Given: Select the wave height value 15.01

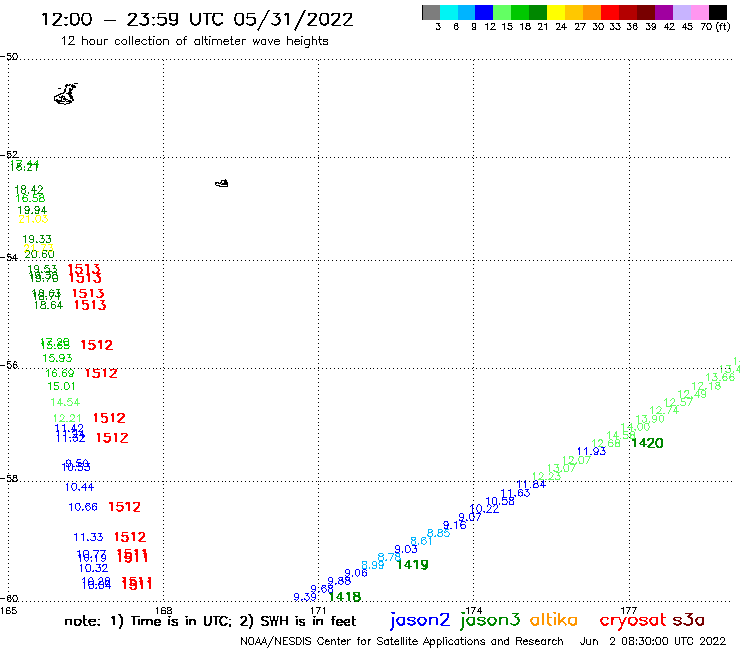Looking at the screenshot, I should 61,386.
